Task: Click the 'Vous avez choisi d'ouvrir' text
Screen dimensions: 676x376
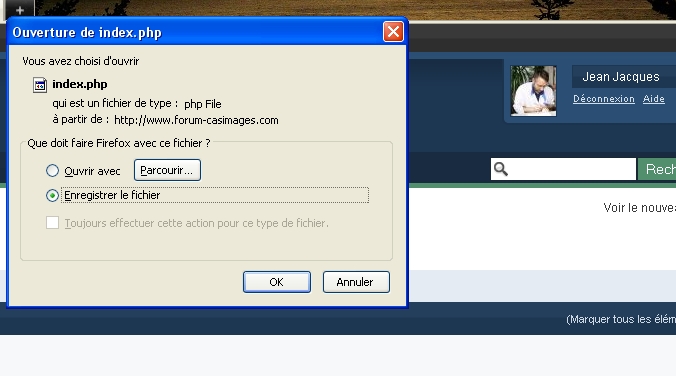Action: coord(81,61)
